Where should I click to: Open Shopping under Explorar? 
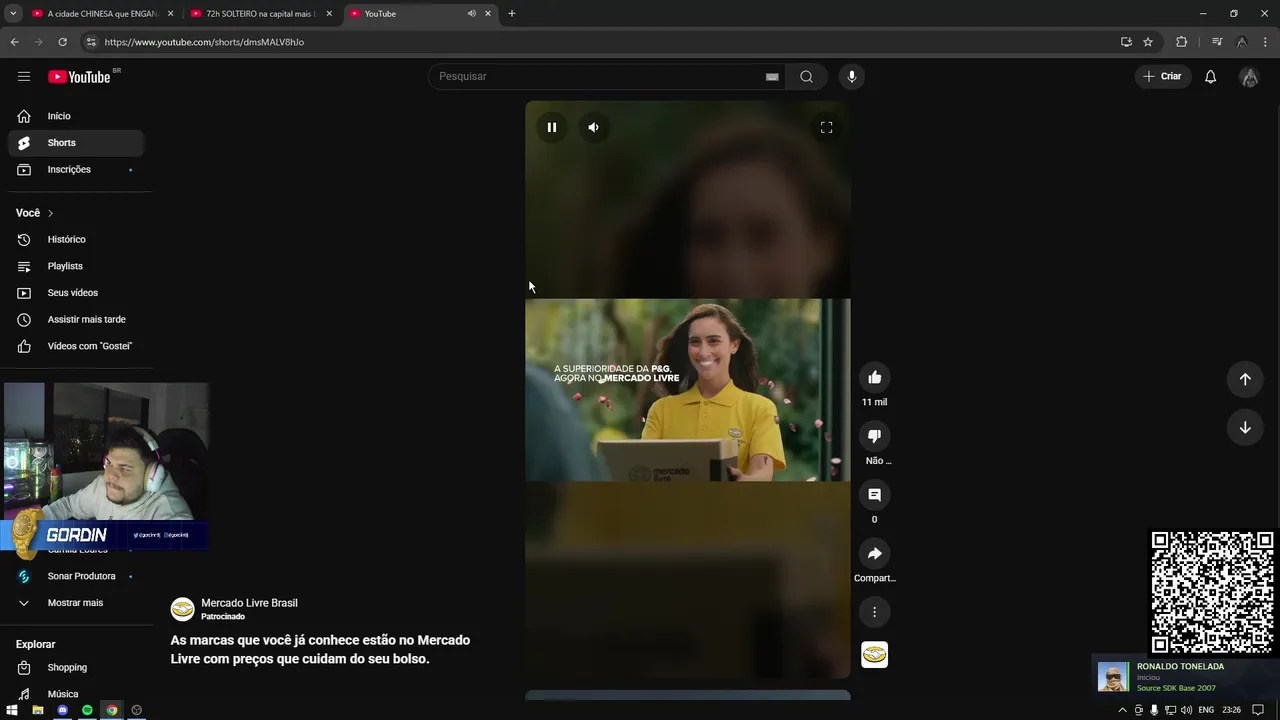[x=76, y=668]
